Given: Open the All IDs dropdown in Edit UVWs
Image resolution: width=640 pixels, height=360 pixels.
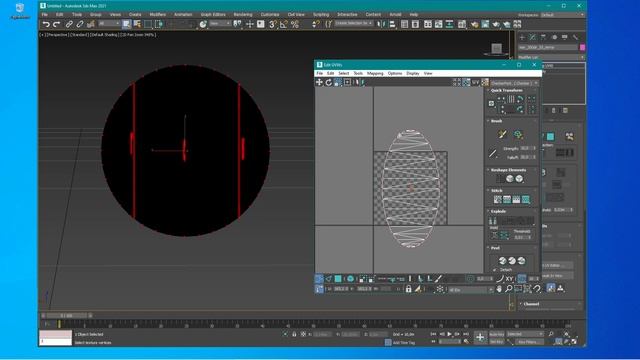Looking at the screenshot, I should (471, 289).
